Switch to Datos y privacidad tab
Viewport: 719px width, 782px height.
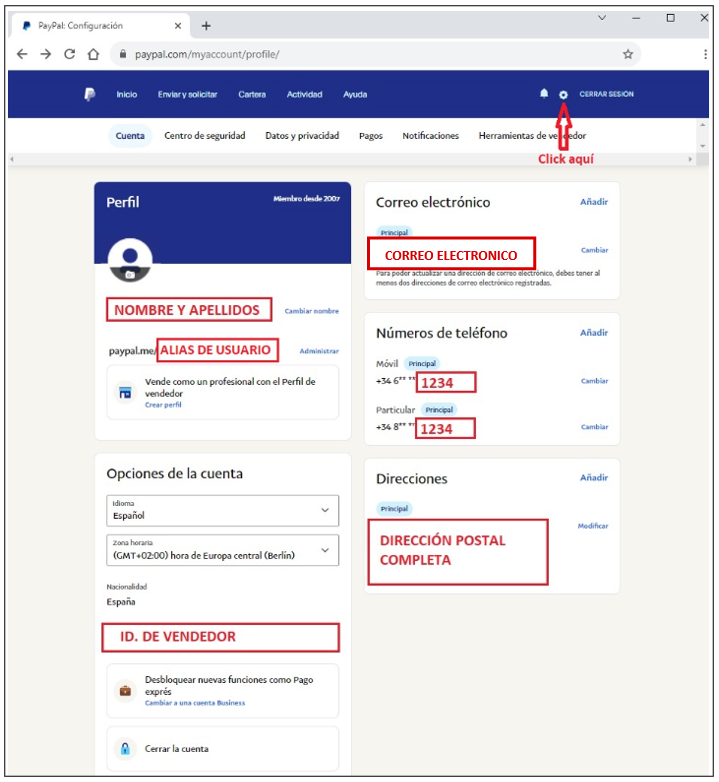[302, 136]
